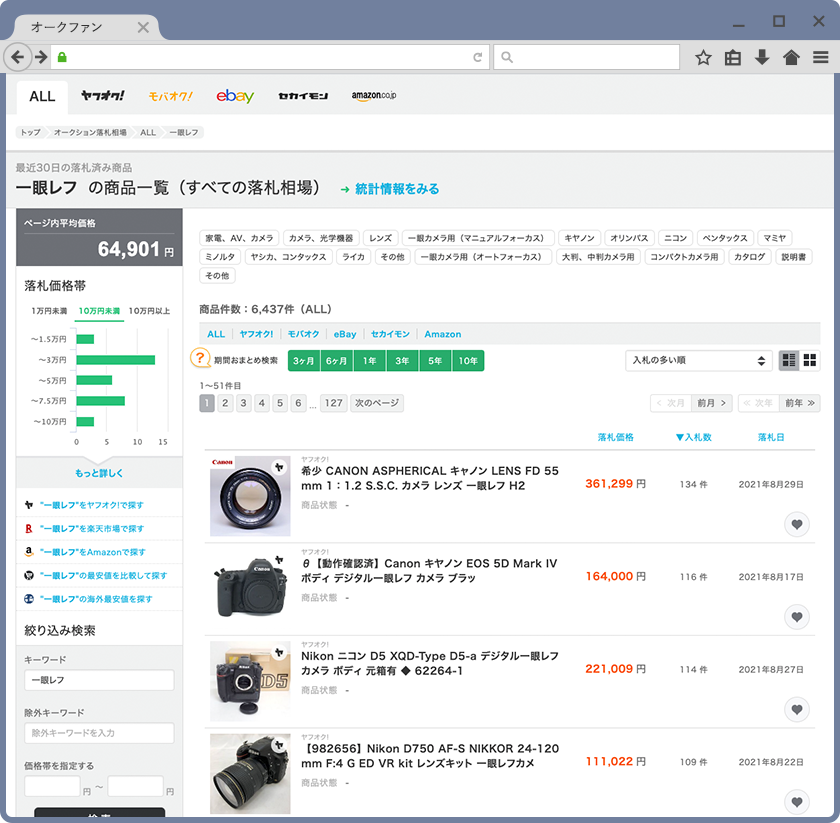Viewport: 840px width, 823px height.
Task: Toggle favorite heart on Nikon D5 listing
Action: [x=796, y=709]
